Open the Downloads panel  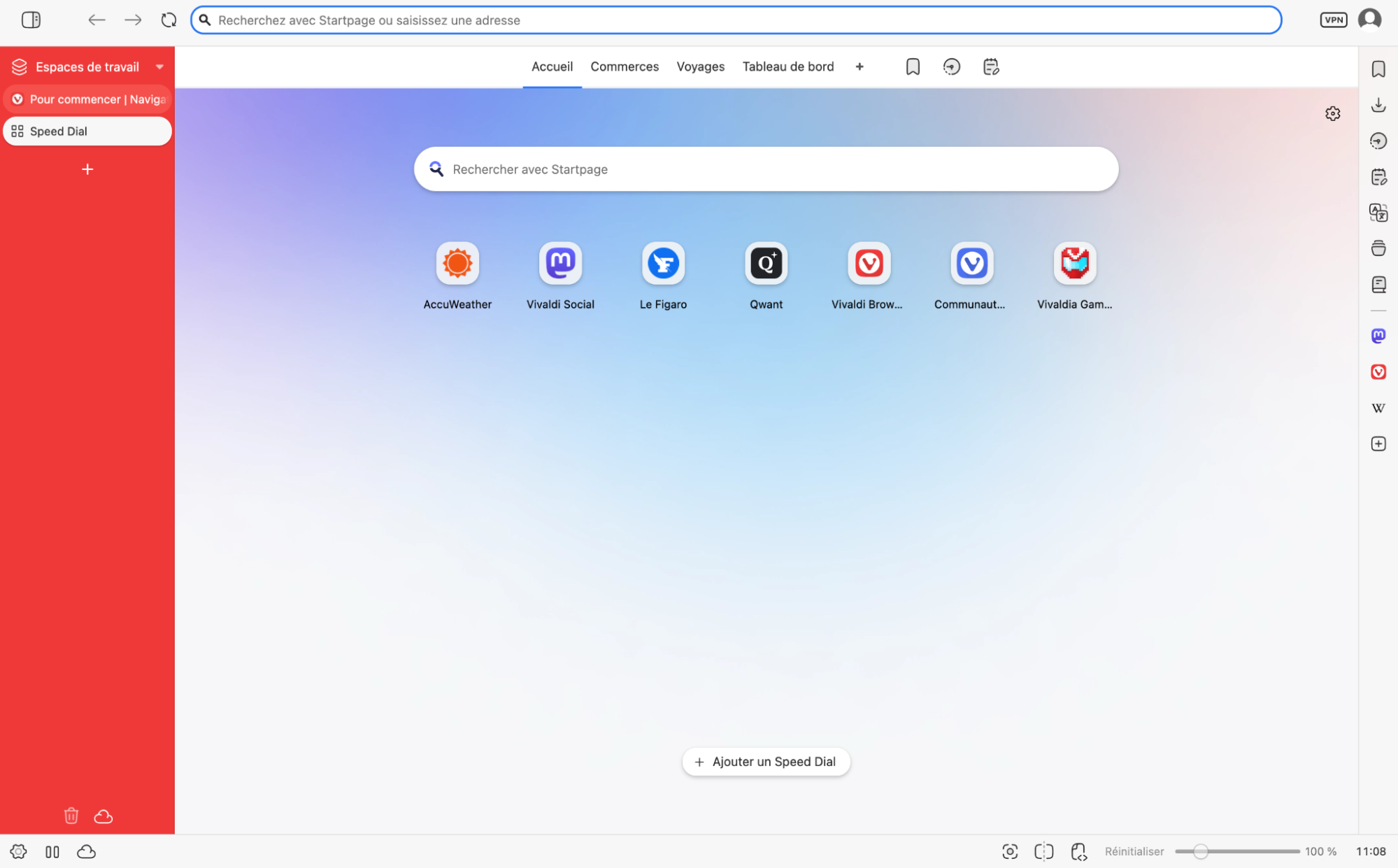click(x=1378, y=104)
